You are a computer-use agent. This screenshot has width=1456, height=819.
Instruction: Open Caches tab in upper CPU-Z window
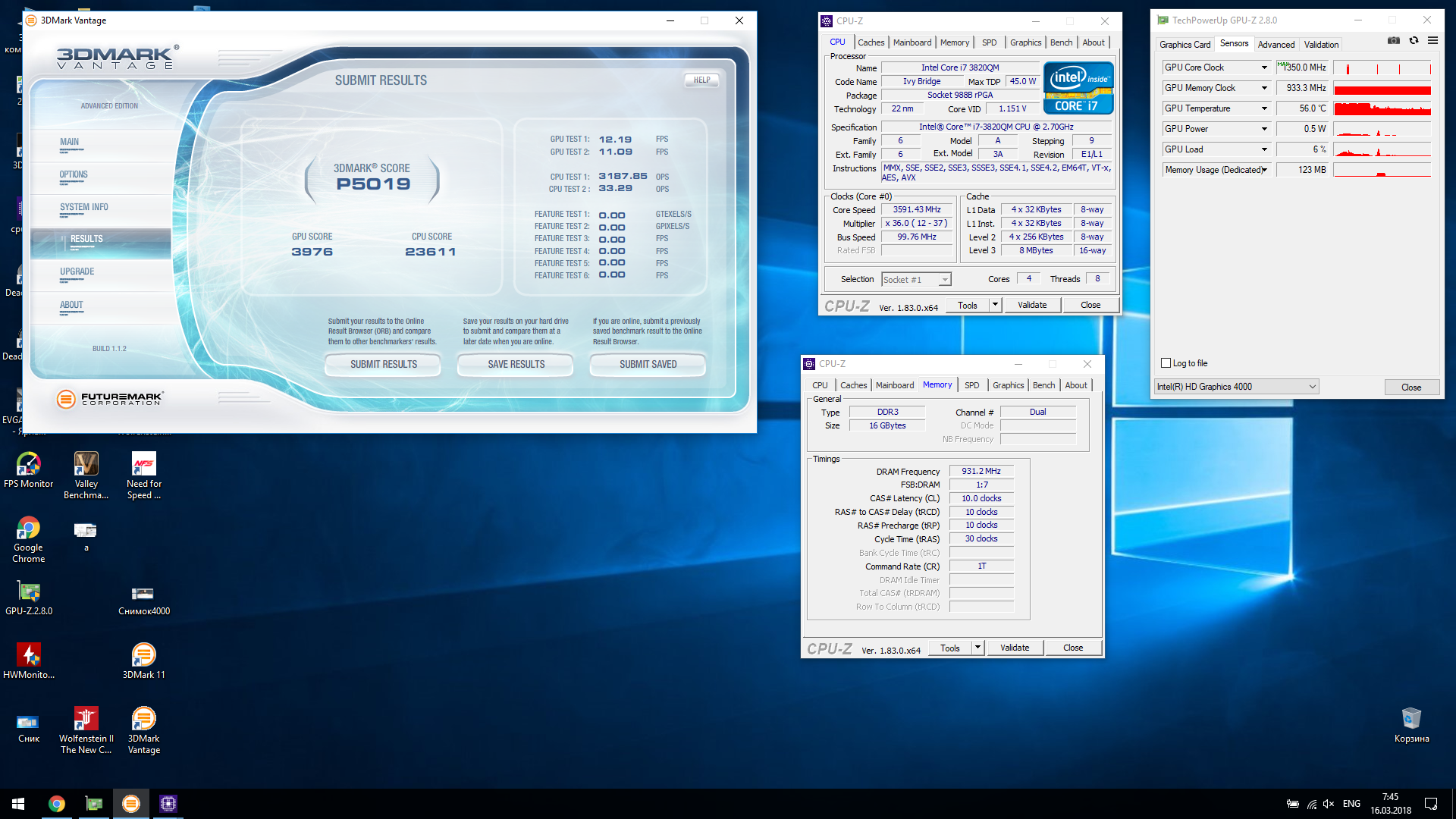click(871, 42)
